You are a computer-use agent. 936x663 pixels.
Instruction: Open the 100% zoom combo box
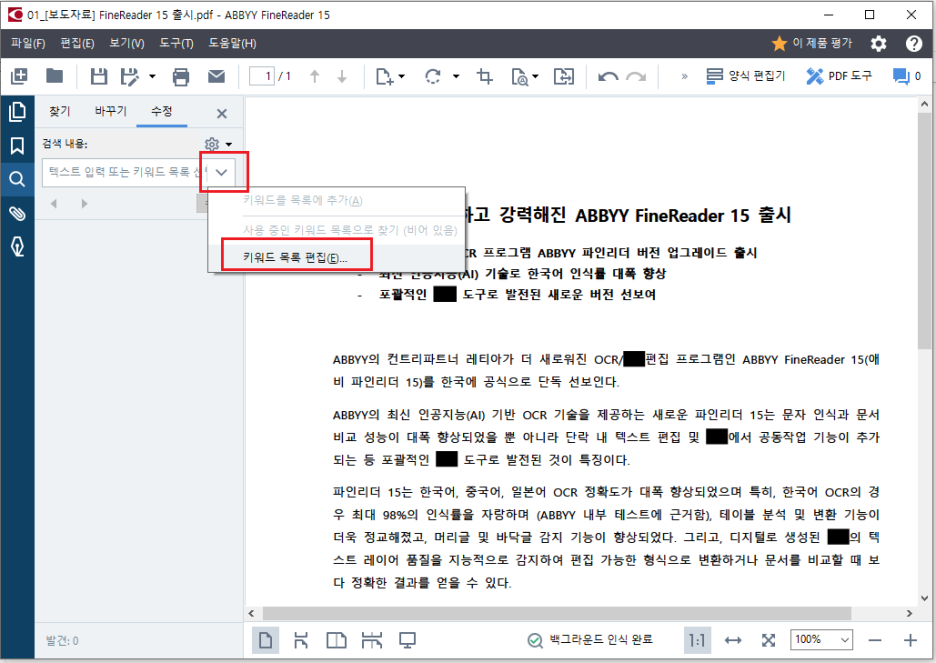click(x=821, y=640)
